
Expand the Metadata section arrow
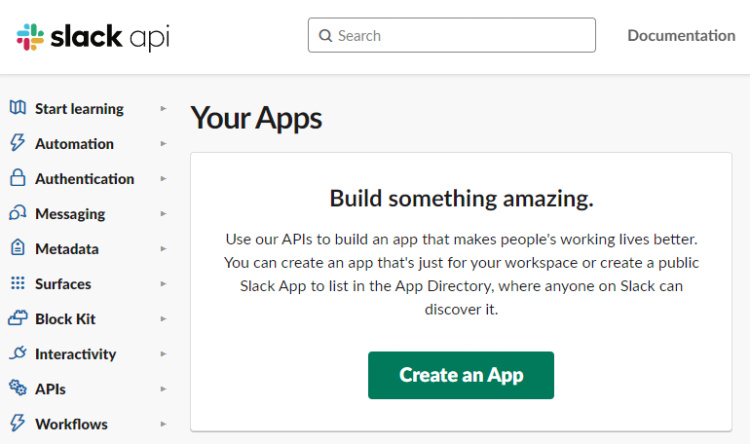163,249
